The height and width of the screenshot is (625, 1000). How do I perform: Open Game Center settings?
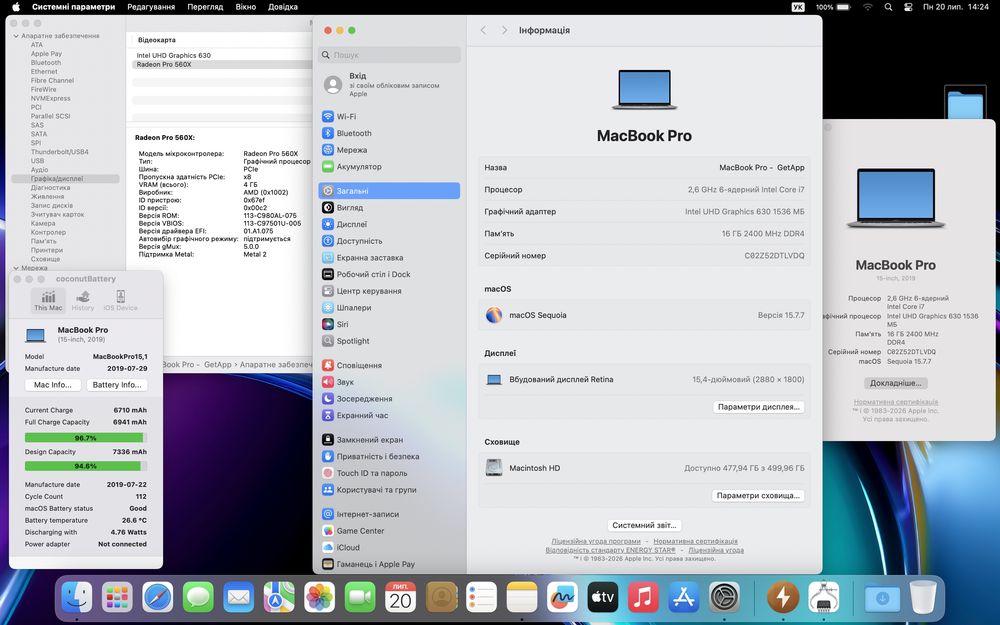click(389, 531)
